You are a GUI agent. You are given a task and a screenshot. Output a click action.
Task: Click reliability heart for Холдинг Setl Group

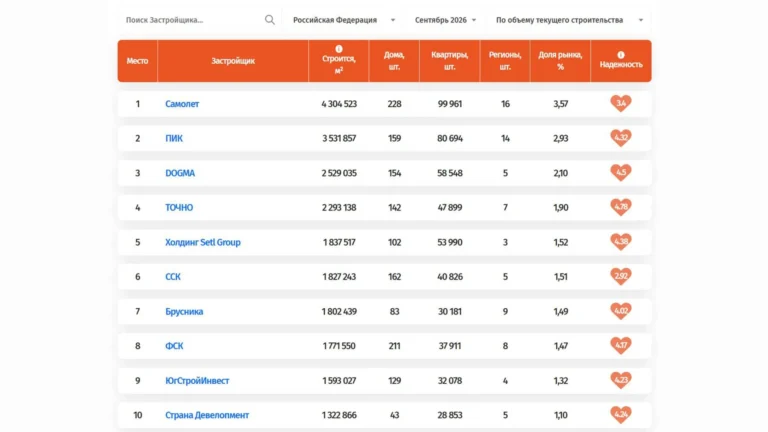[x=621, y=241]
